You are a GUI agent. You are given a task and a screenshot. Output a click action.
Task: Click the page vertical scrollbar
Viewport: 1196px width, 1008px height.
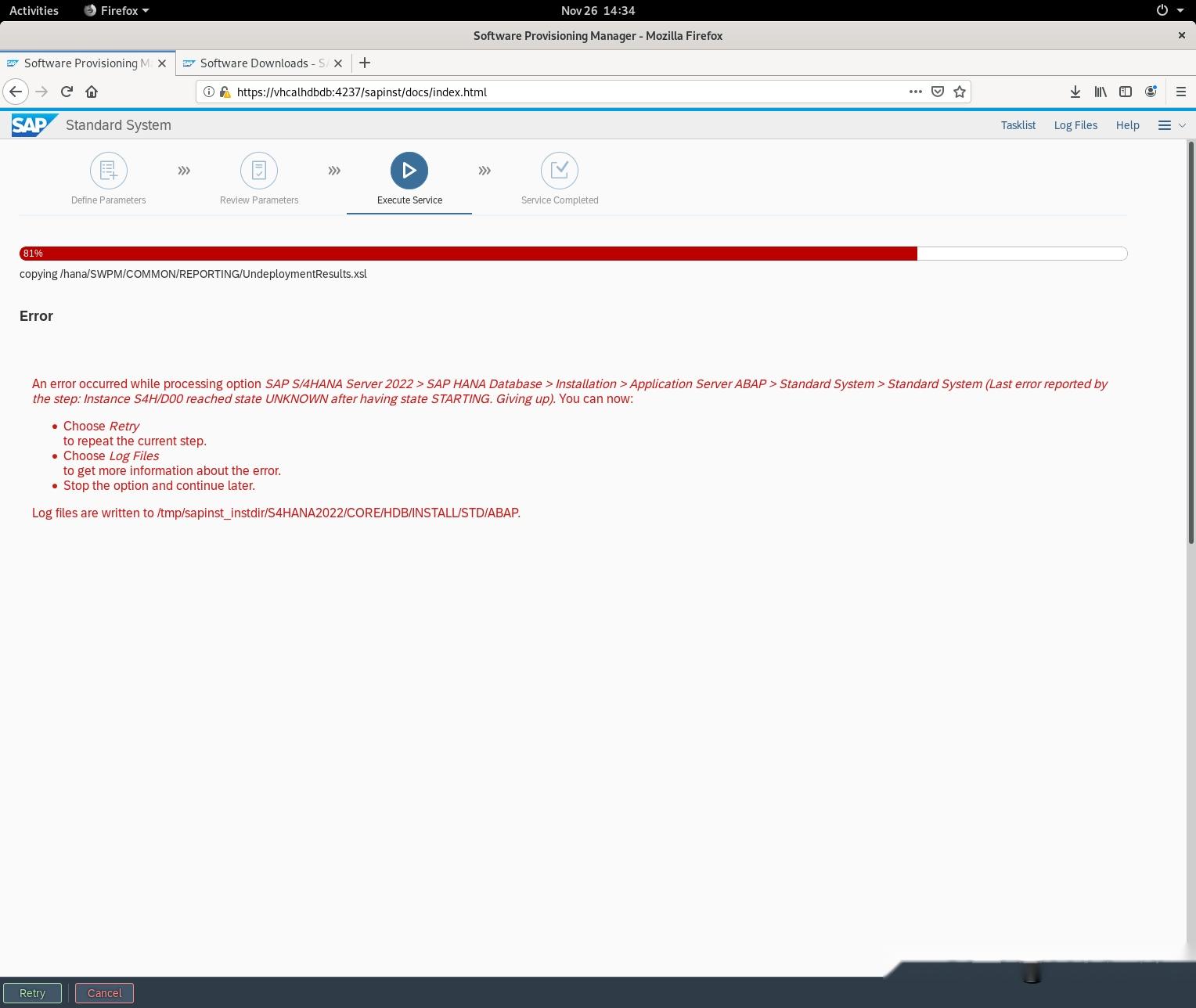(x=1191, y=343)
